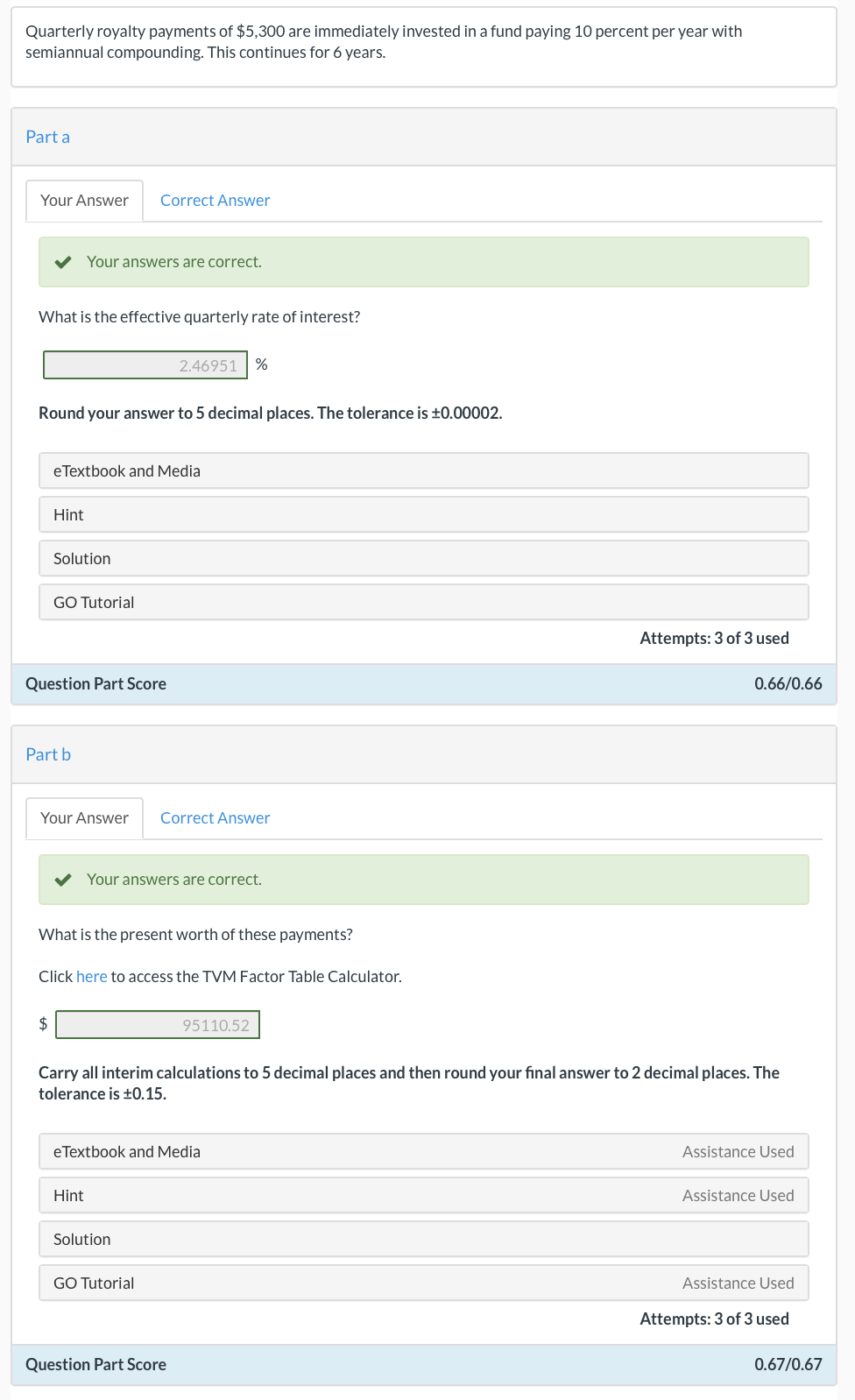
Task: Click the Part a header
Action: point(48,137)
